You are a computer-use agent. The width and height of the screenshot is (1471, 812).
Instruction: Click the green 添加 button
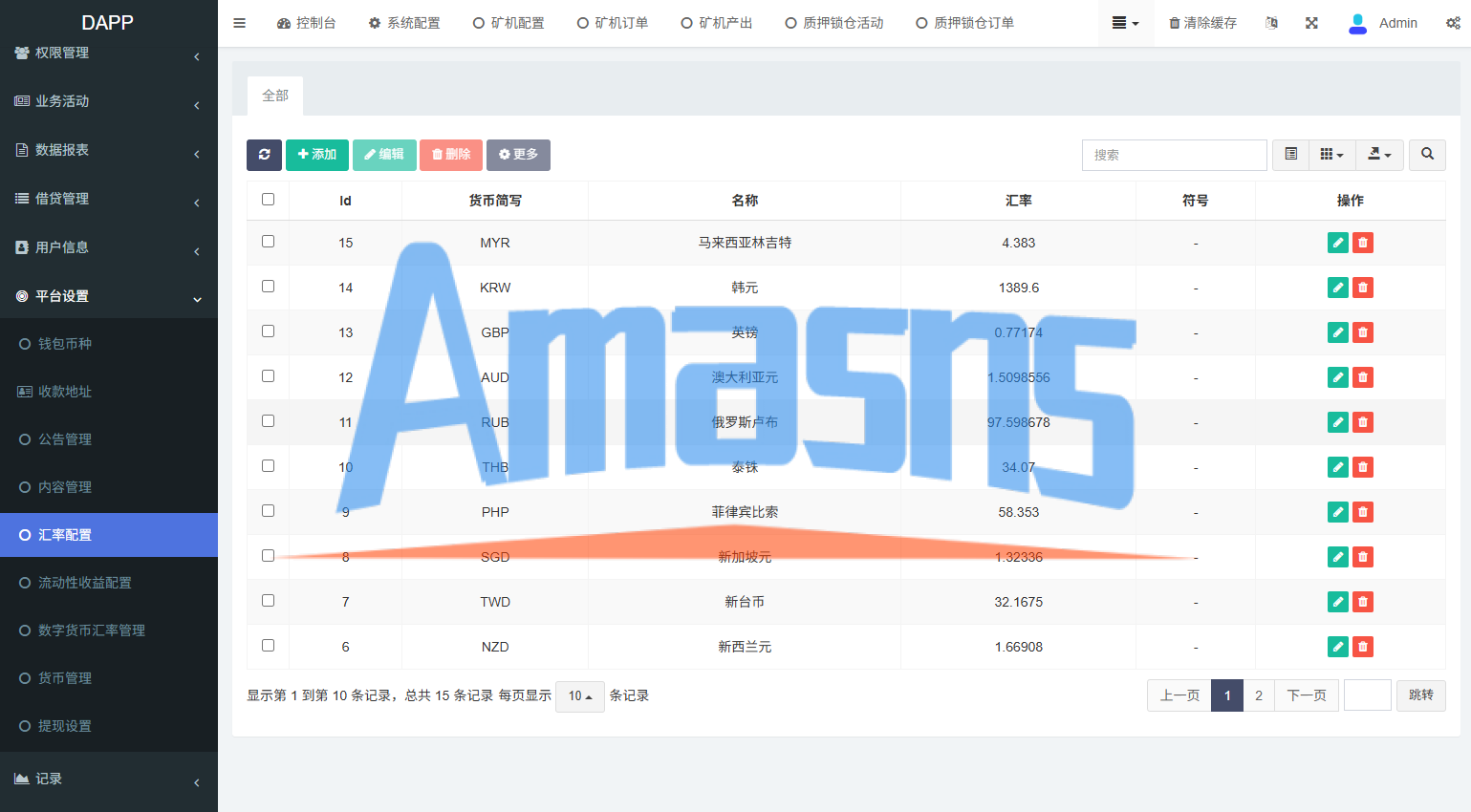tap(317, 155)
